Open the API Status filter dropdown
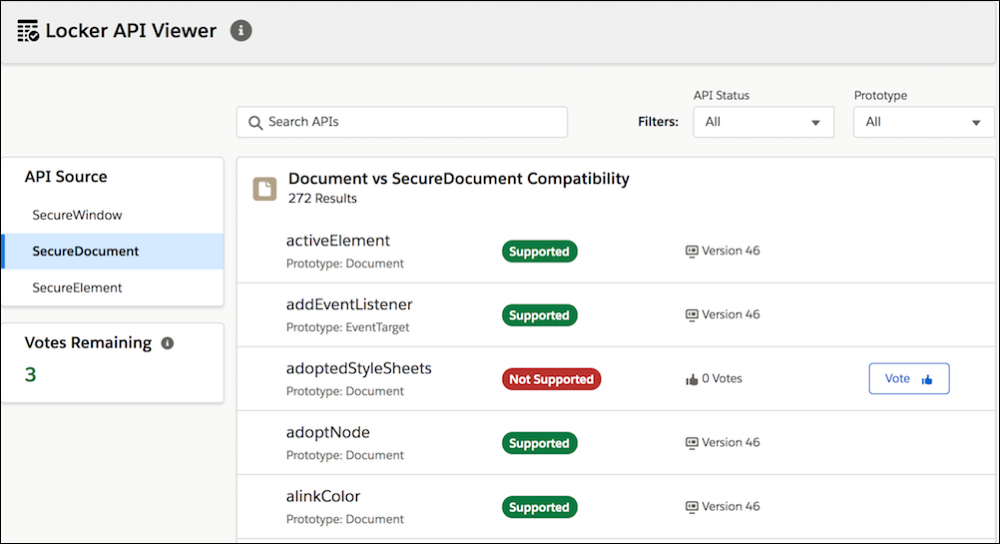Screen dimensions: 1000x544 click(x=763, y=122)
